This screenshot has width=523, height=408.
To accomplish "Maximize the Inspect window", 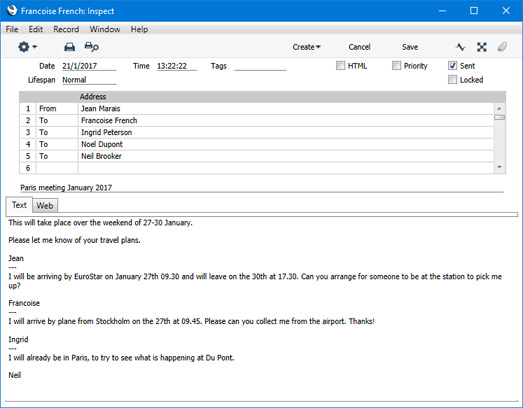I will pyautogui.click(x=474, y=11).
